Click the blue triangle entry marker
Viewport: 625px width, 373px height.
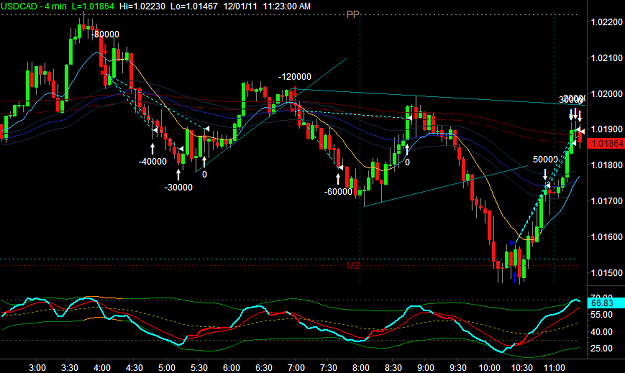[x=513, y=243]
